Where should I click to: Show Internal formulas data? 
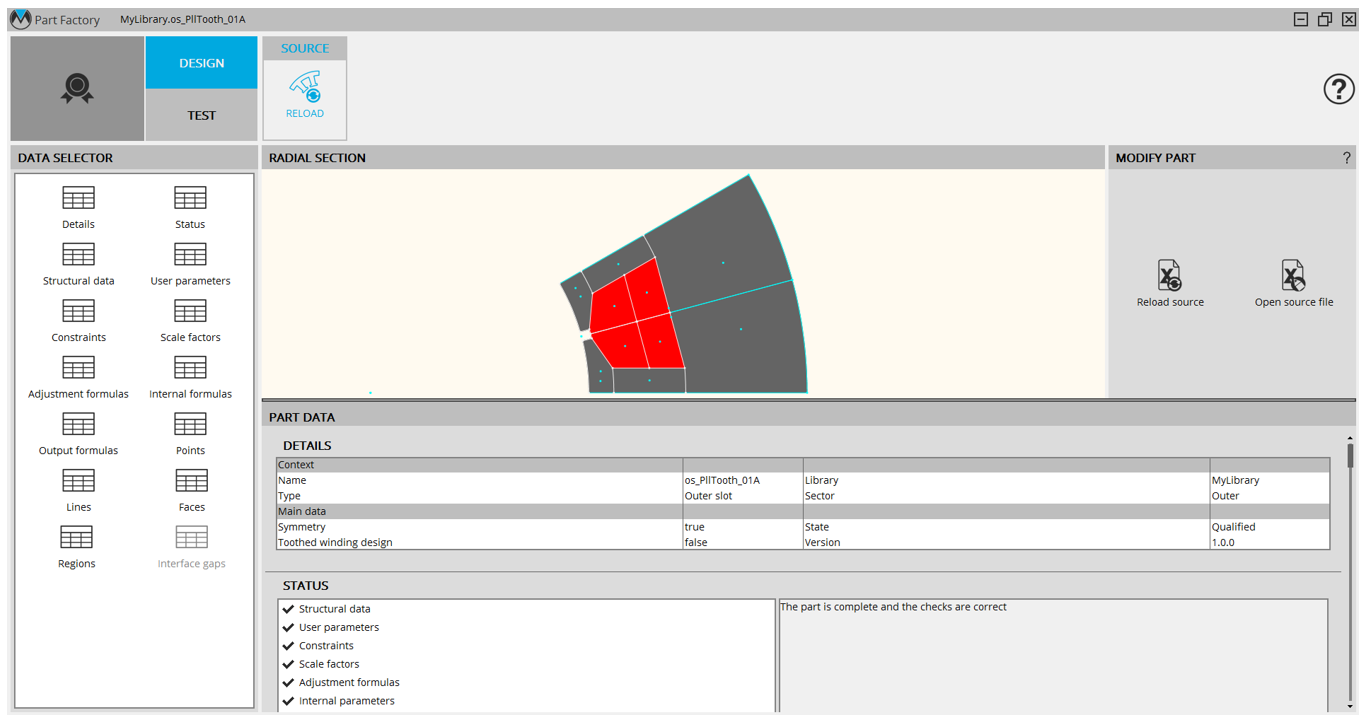(190, 368)
